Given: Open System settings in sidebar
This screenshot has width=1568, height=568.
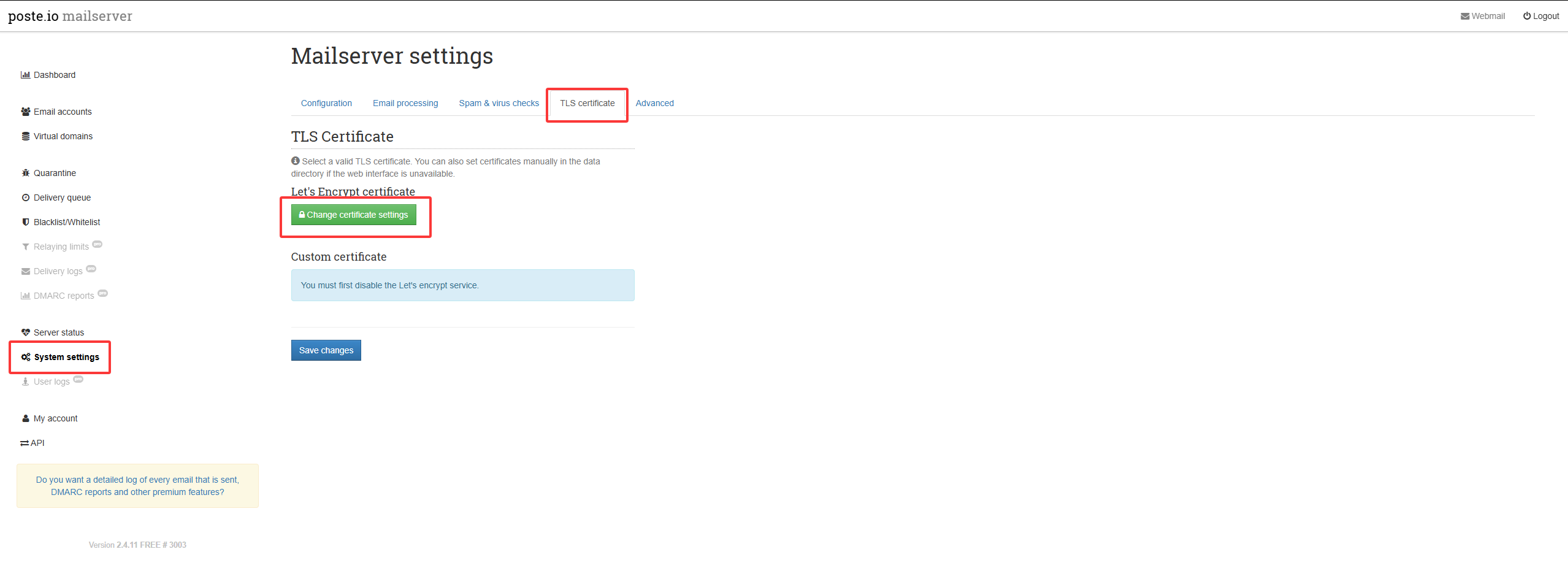Looking at the screenshot, I should (x=60, y=357).
